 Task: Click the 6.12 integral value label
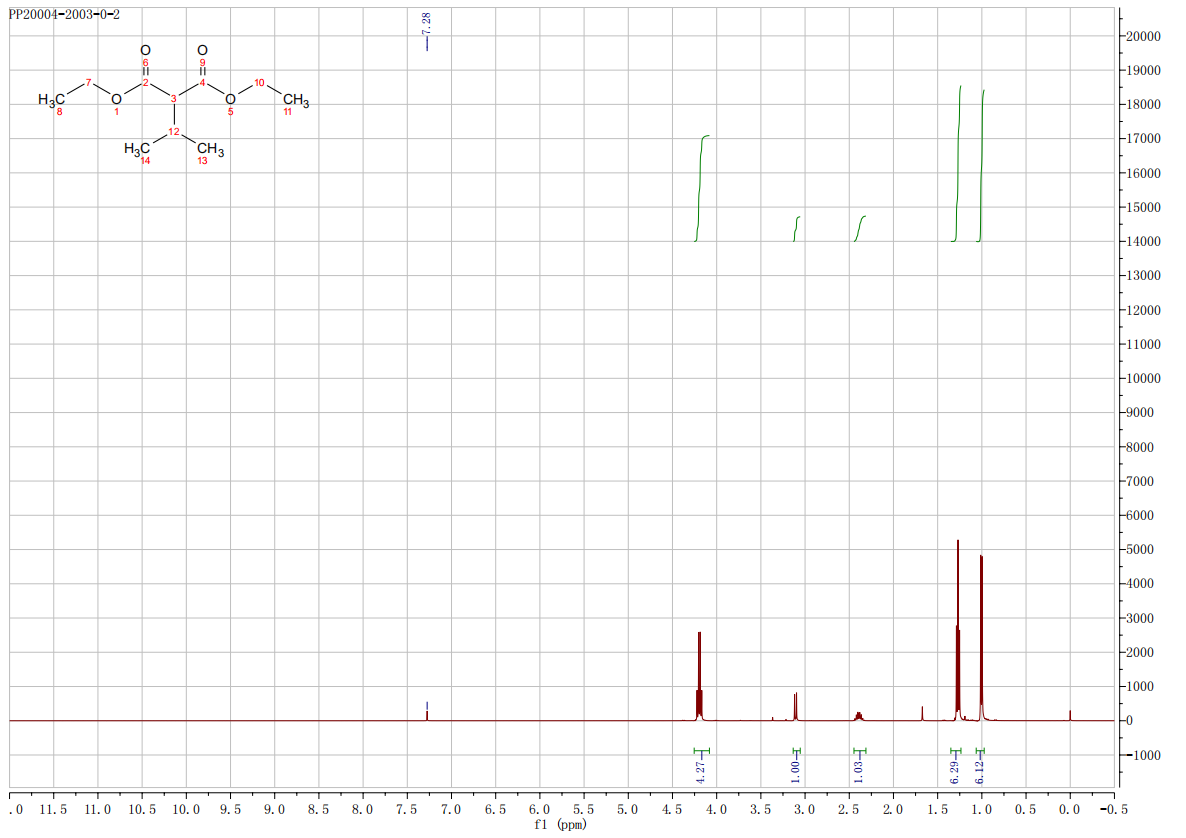coord(980,771)
